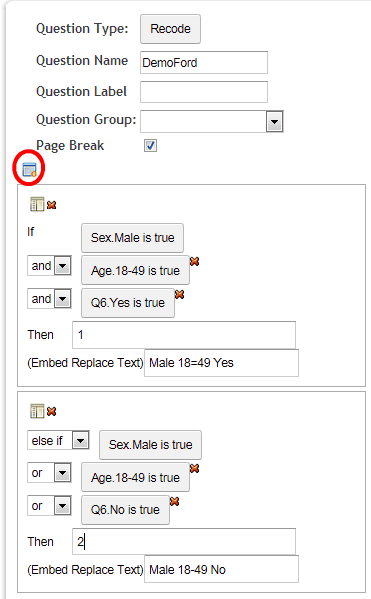Click the Q6.No is true button
The height and width of the screenshot is (599, 371).
click(125, 510)
